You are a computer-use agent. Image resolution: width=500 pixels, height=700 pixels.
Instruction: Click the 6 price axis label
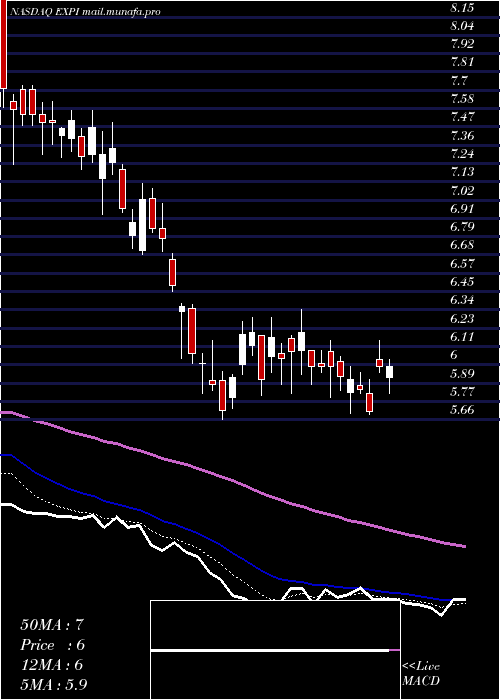pyautogui.click(x=454, y=355)
